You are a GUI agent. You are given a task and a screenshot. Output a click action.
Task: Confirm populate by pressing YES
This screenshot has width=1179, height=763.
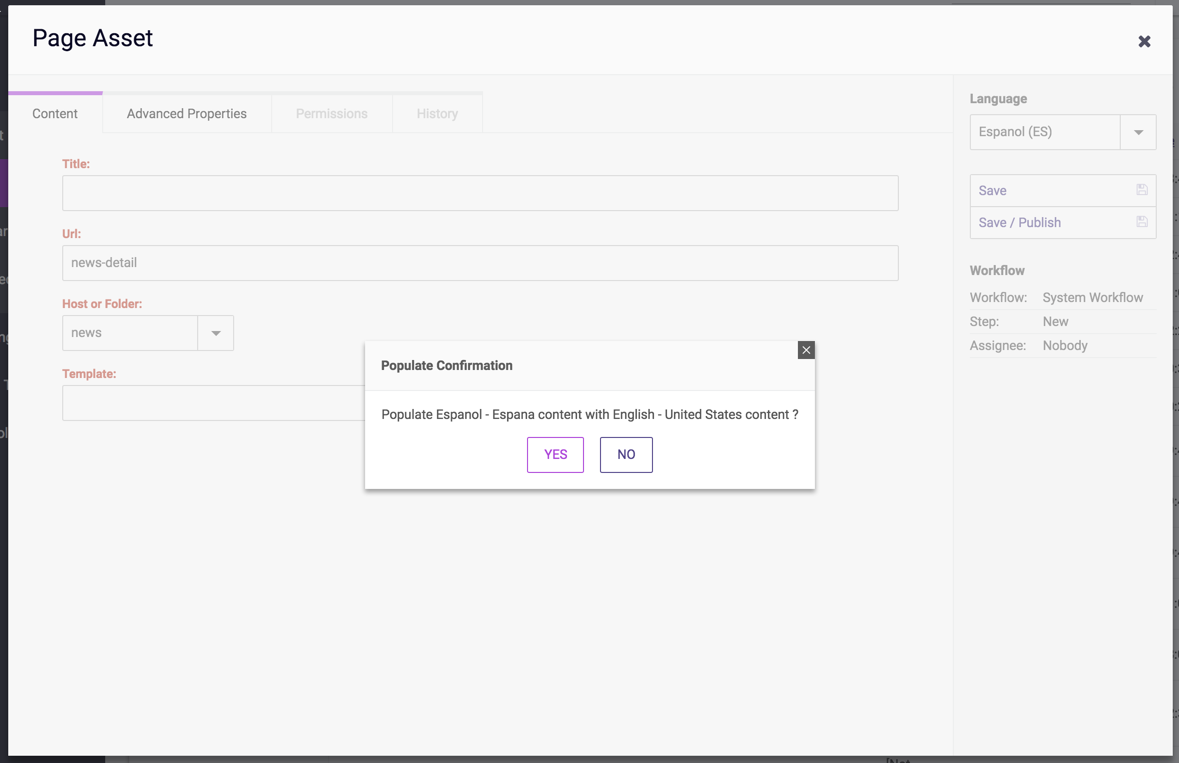(555, 455)
